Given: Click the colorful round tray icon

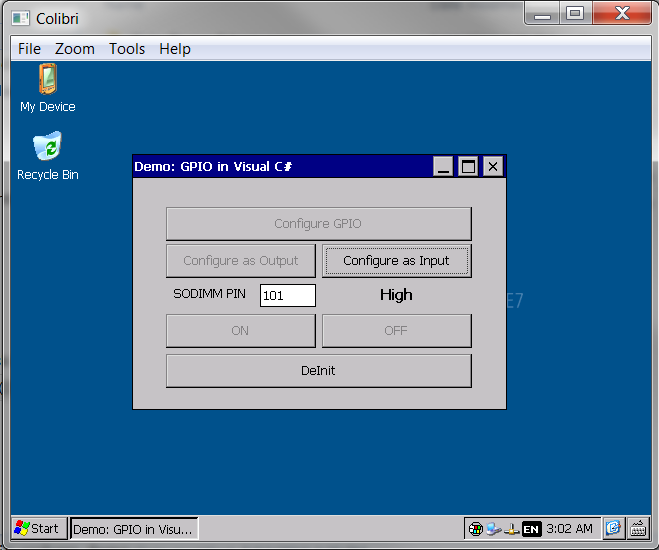Looking at the screenshot, I should point(475,529).
